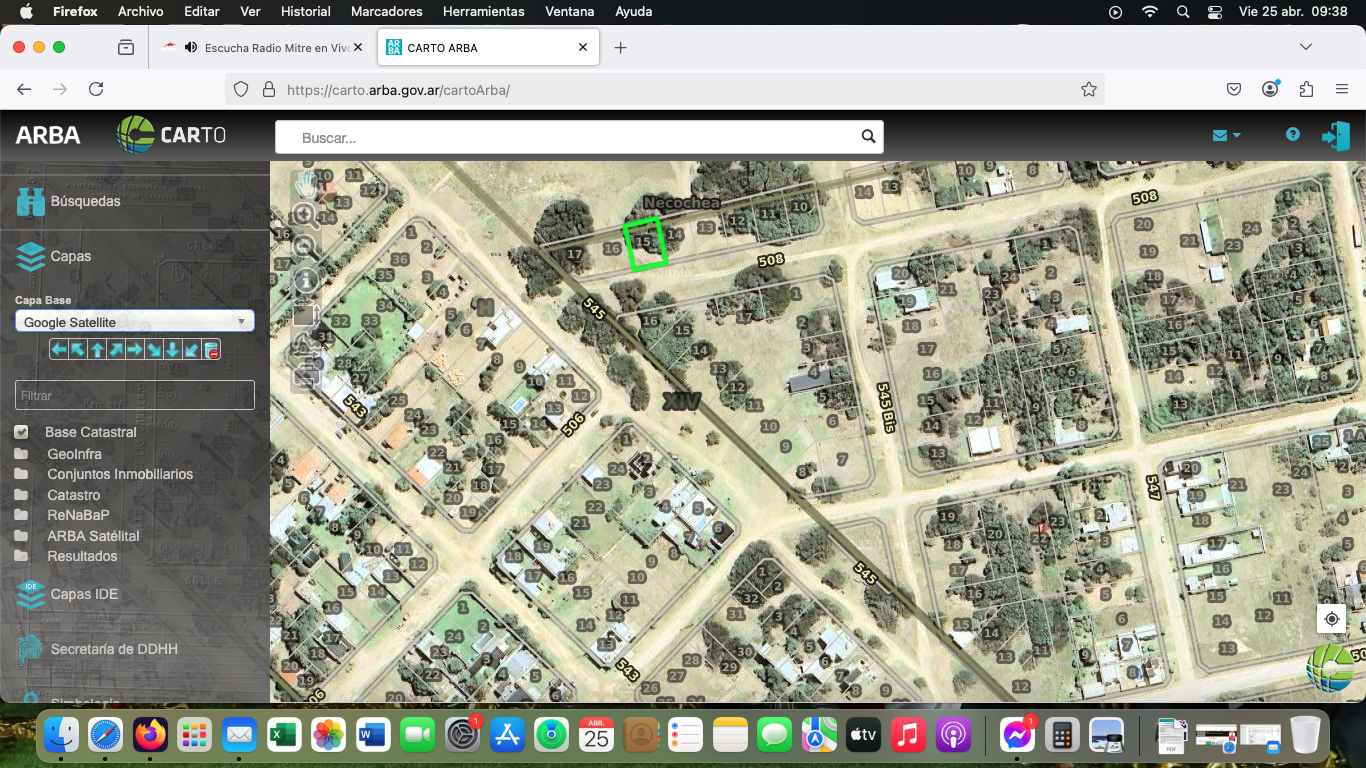Bookmark this page with star icon
The width and height of the screenshot is (1366, 768).
tap(1089, 89)
